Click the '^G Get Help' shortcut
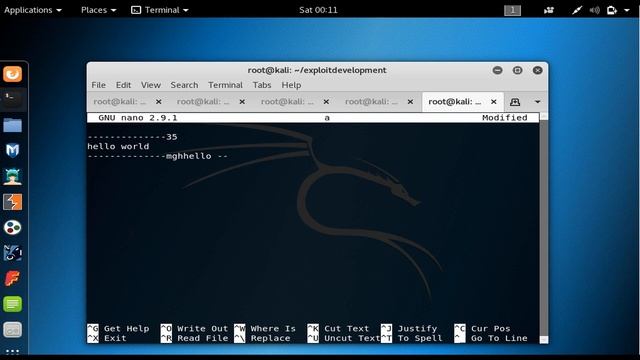This screenshot has width=640, height=360. (118, 329)
